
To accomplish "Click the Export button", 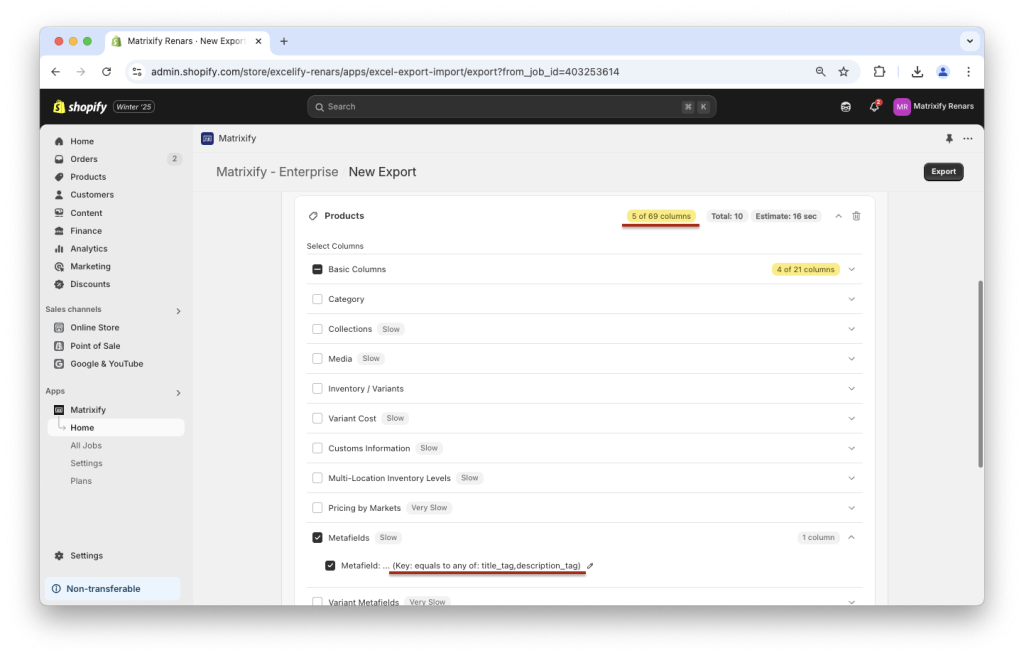I will [x=942, y=171].
